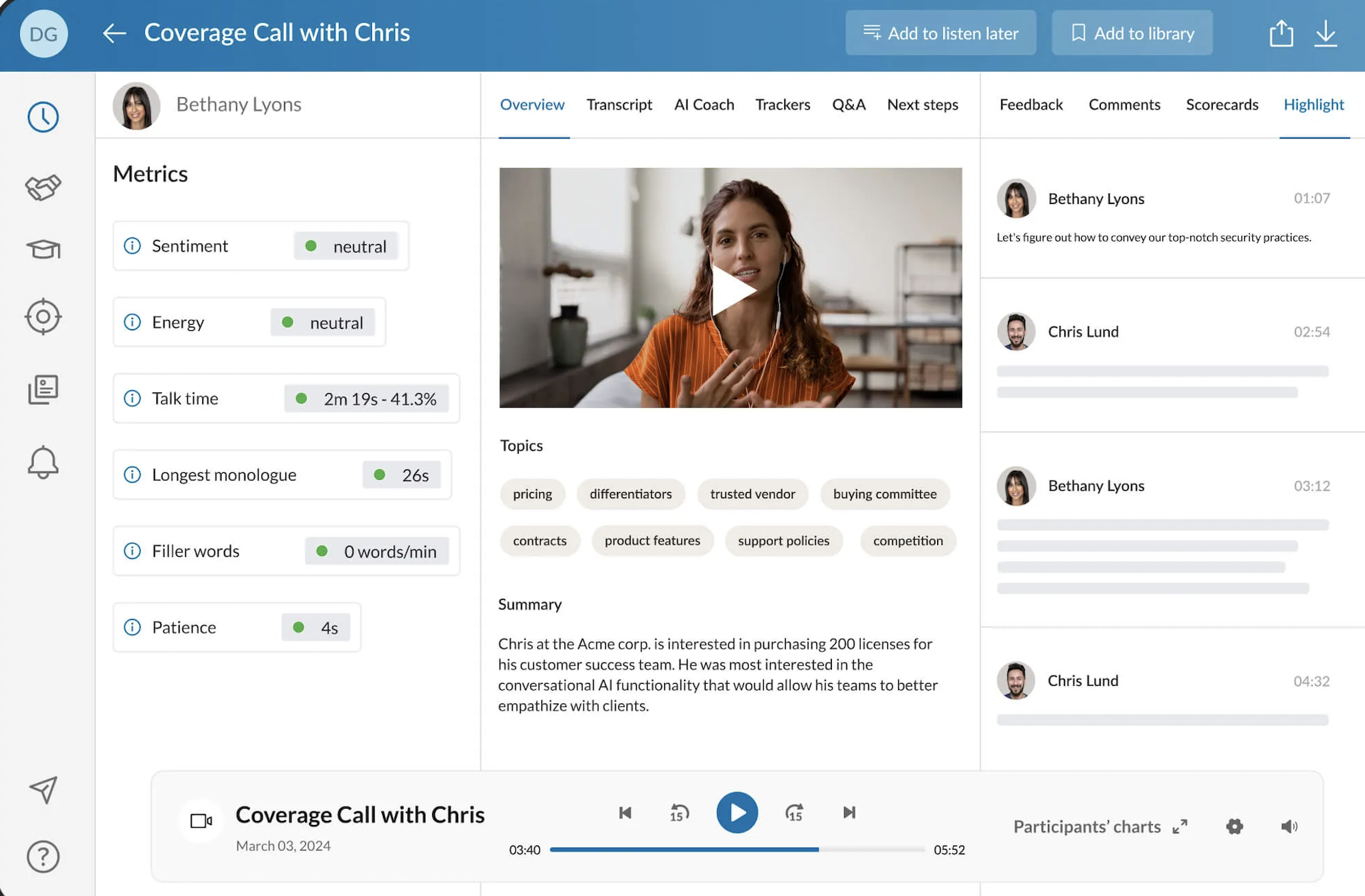The height and width of the screenshot is (896, 1365).
Task: Play the video thumbnail
Action: point(731,288)
